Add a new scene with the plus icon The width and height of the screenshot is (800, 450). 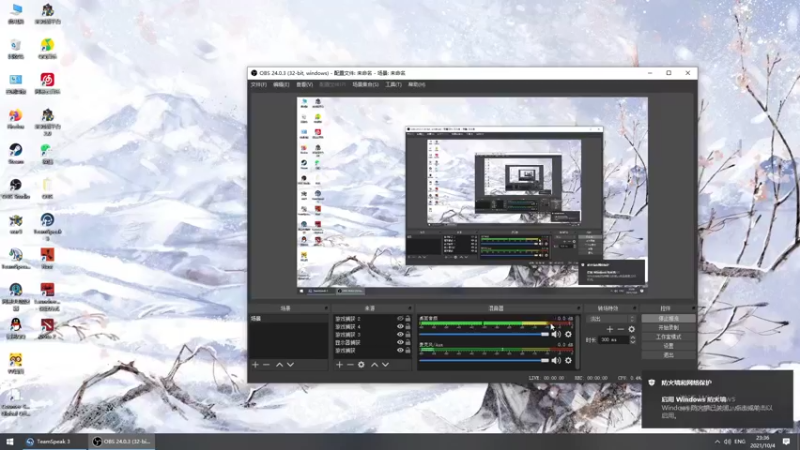[x=255, y=365]
